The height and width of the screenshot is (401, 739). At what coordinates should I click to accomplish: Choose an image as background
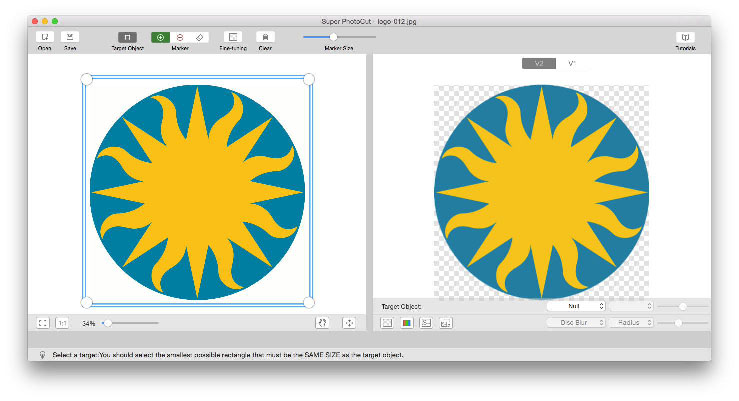click(x=445, y=323)
